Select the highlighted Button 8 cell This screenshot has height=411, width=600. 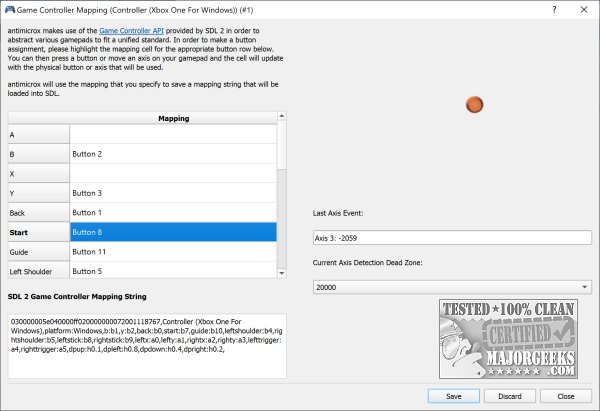173,232
